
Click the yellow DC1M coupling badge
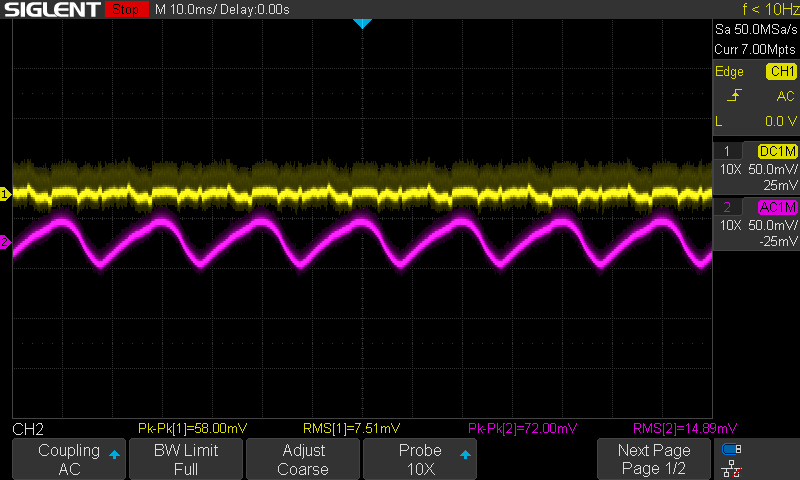click(x=777, y=151)
